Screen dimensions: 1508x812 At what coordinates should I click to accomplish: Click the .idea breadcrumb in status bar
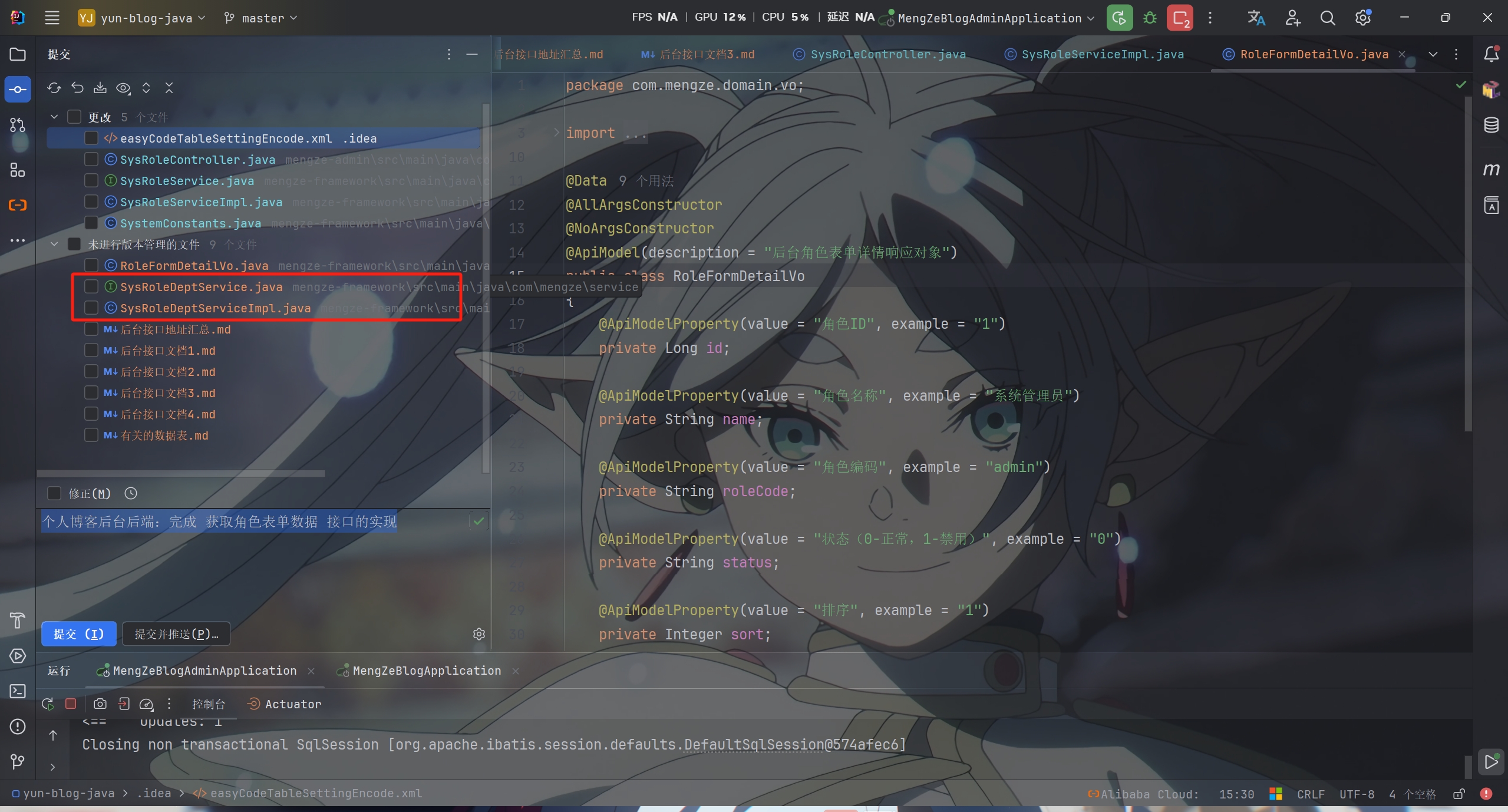(x=154, y=794)
